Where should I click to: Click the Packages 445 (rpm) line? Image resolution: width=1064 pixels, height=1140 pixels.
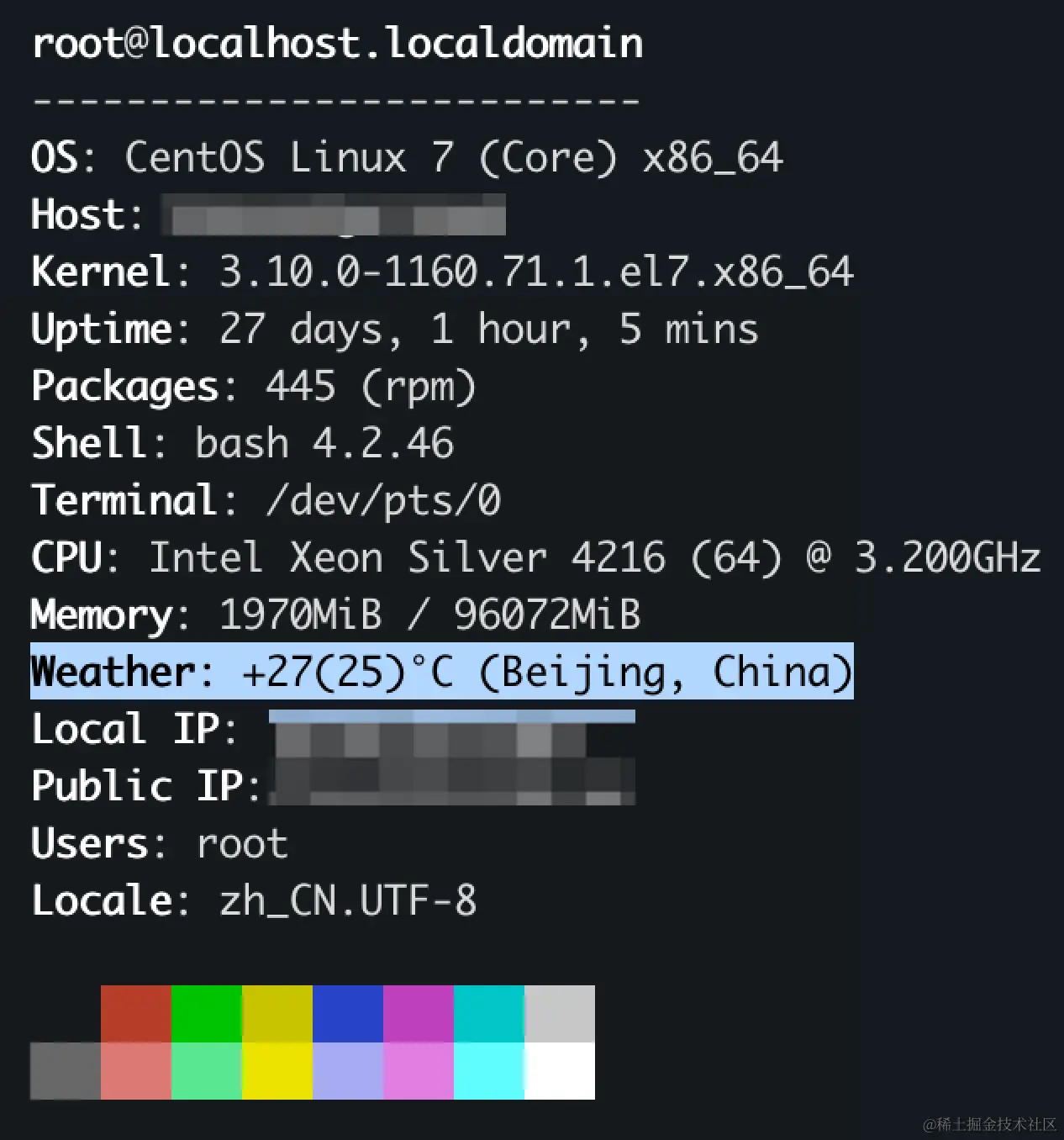point(253,386)
